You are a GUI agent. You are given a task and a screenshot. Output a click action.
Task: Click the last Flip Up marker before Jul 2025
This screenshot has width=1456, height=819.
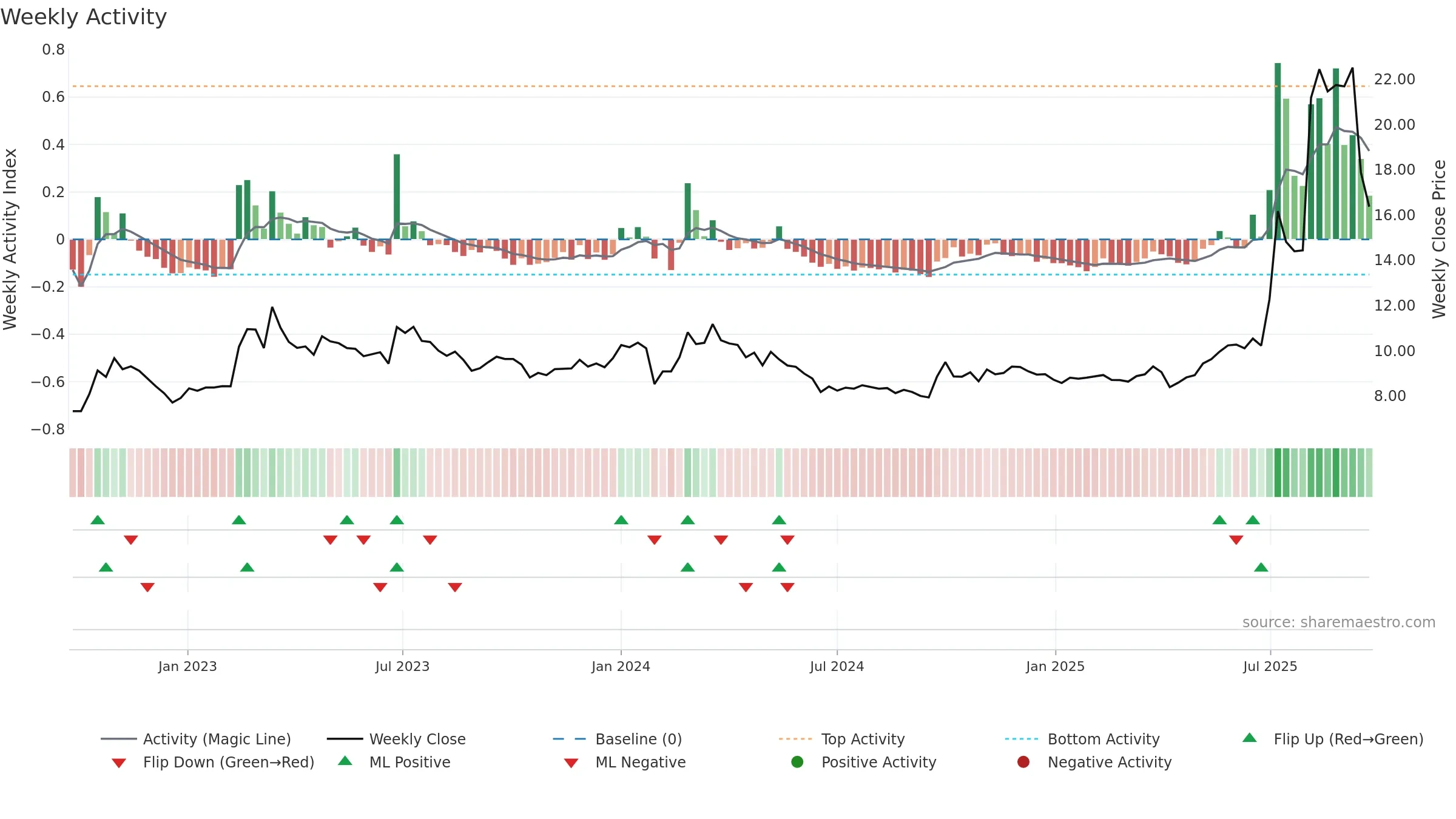point(1253,520)
